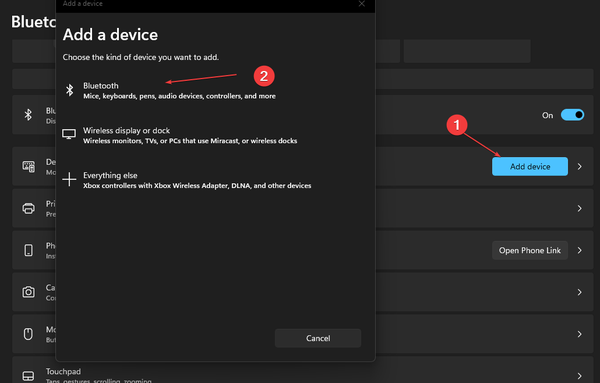Image resolution: width=600 pixels, height=383 pixels.
Task: Expand the Touchpad row chevron
Action: click(x=580, y=376)
